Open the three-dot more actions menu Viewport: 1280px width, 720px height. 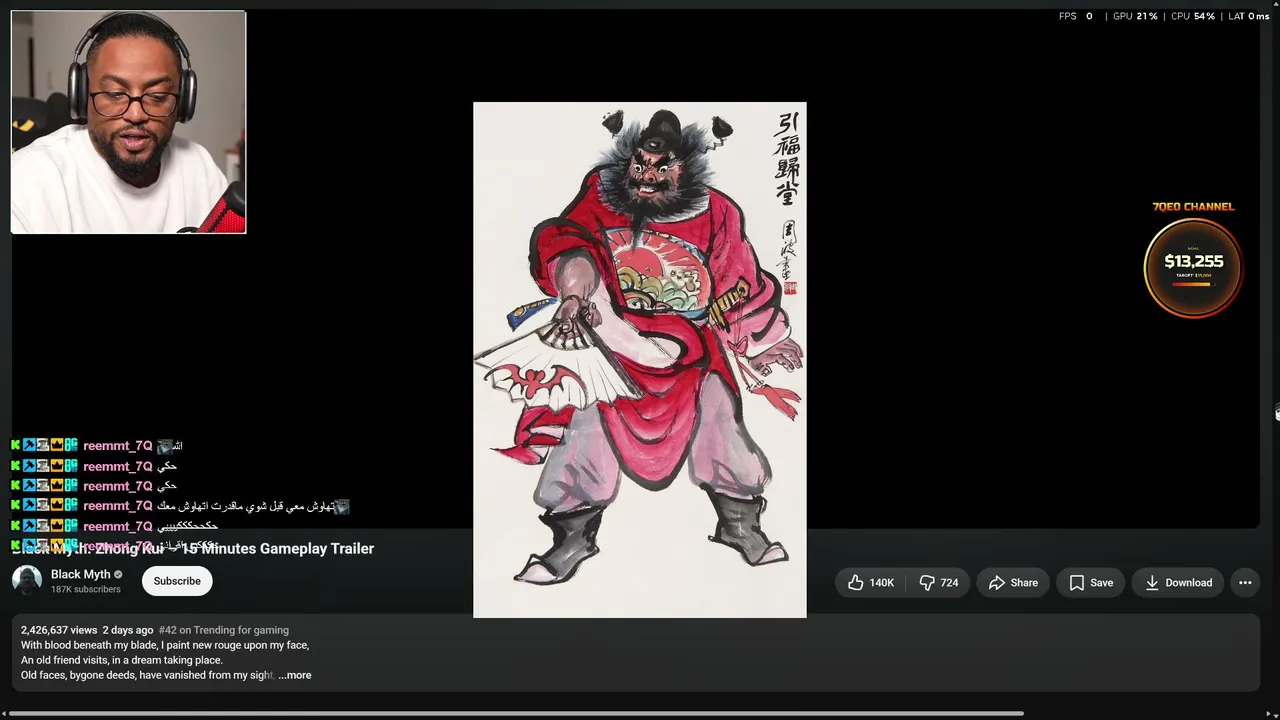coord(1245,583)
